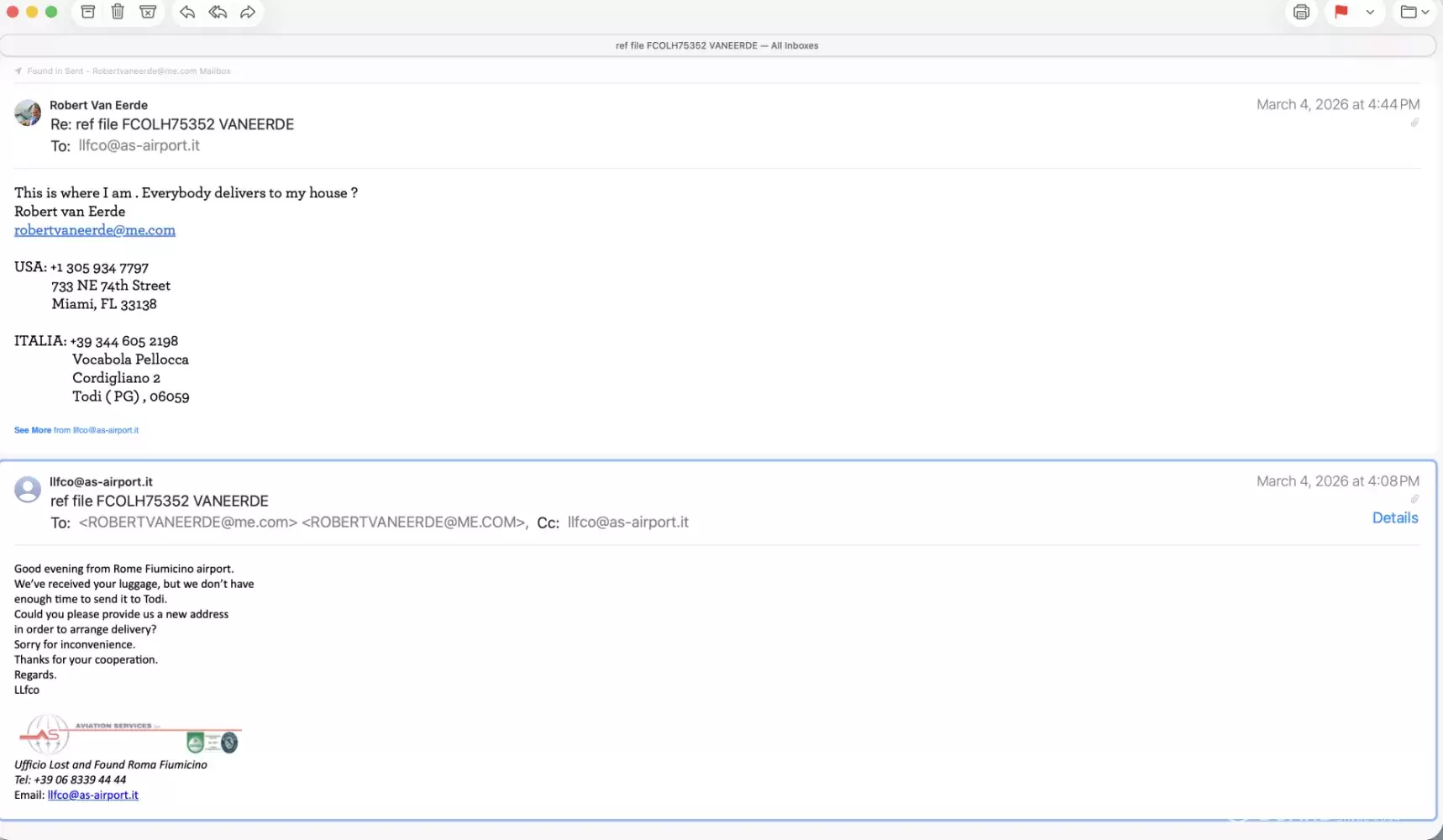Open attachment paperclip on the 4:44 PM message

coord(1414,123)
